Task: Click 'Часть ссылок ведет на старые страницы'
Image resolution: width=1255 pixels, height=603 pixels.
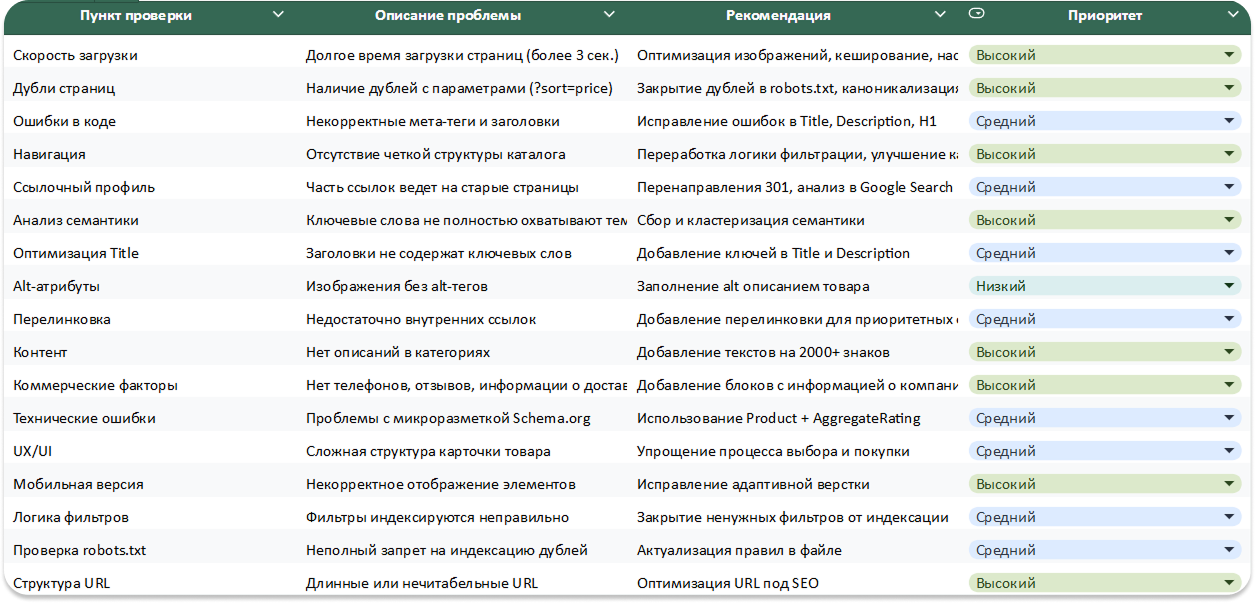Action: pos(442,187)
